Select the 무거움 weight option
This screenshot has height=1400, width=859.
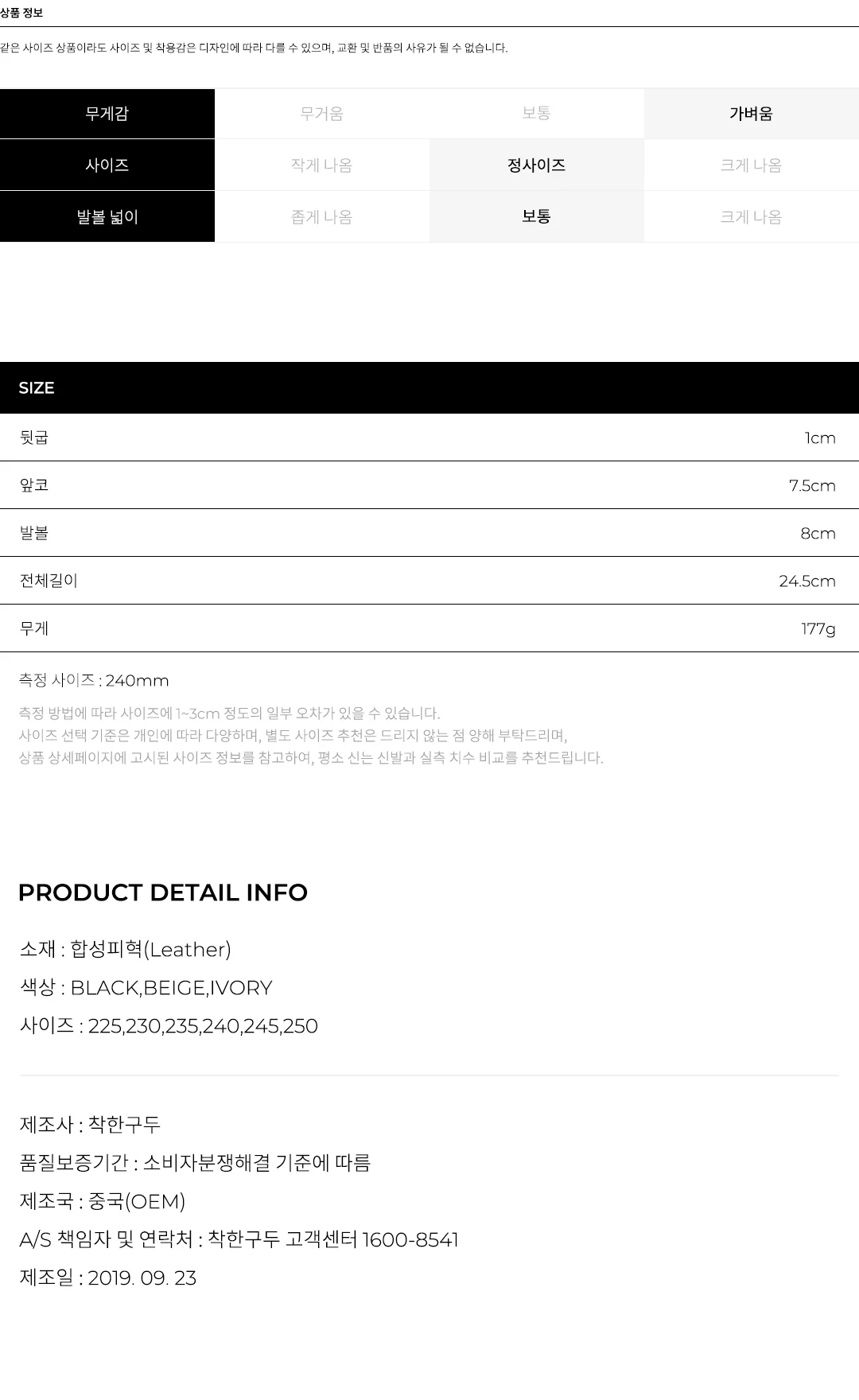(321, 114)
